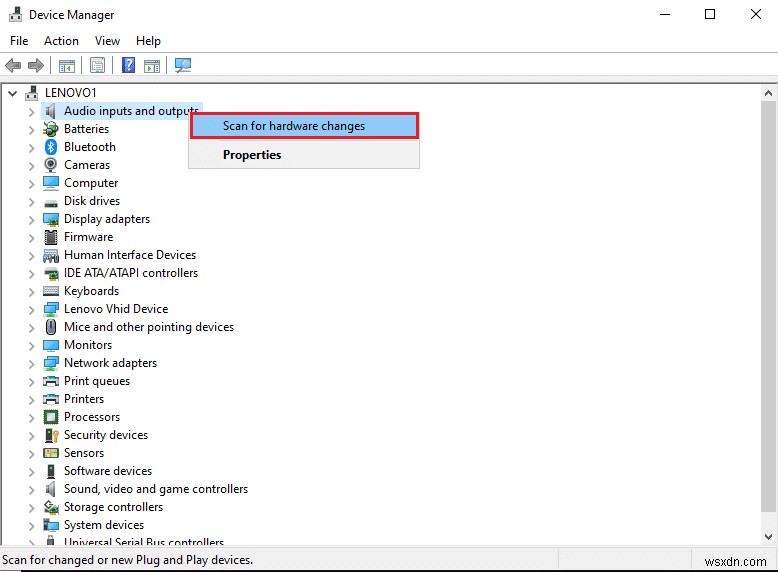Click the Show/Hide Action Pane toolbar icon
Screen dimensions: 778x572
point(152,65)
